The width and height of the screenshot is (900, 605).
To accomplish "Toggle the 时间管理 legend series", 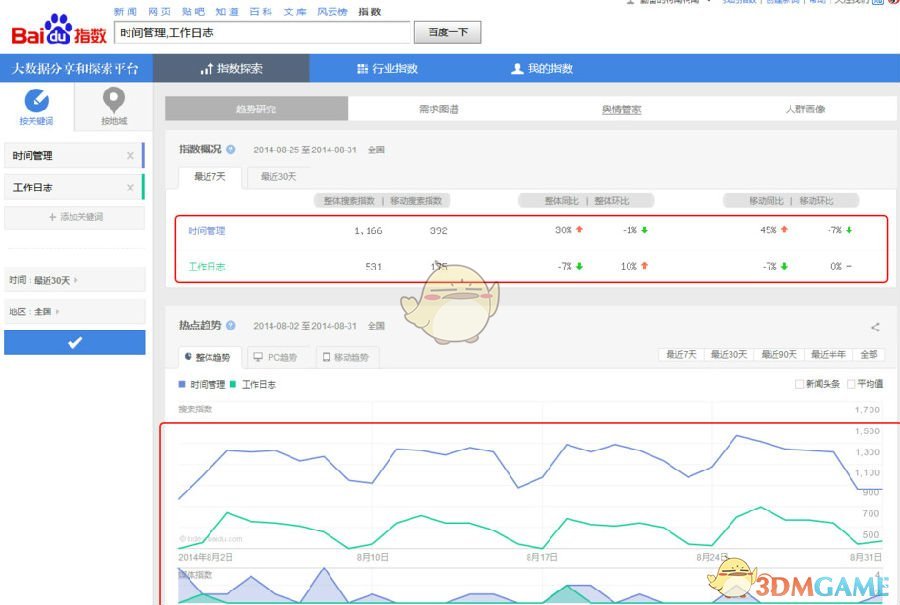I will [201, 384].
